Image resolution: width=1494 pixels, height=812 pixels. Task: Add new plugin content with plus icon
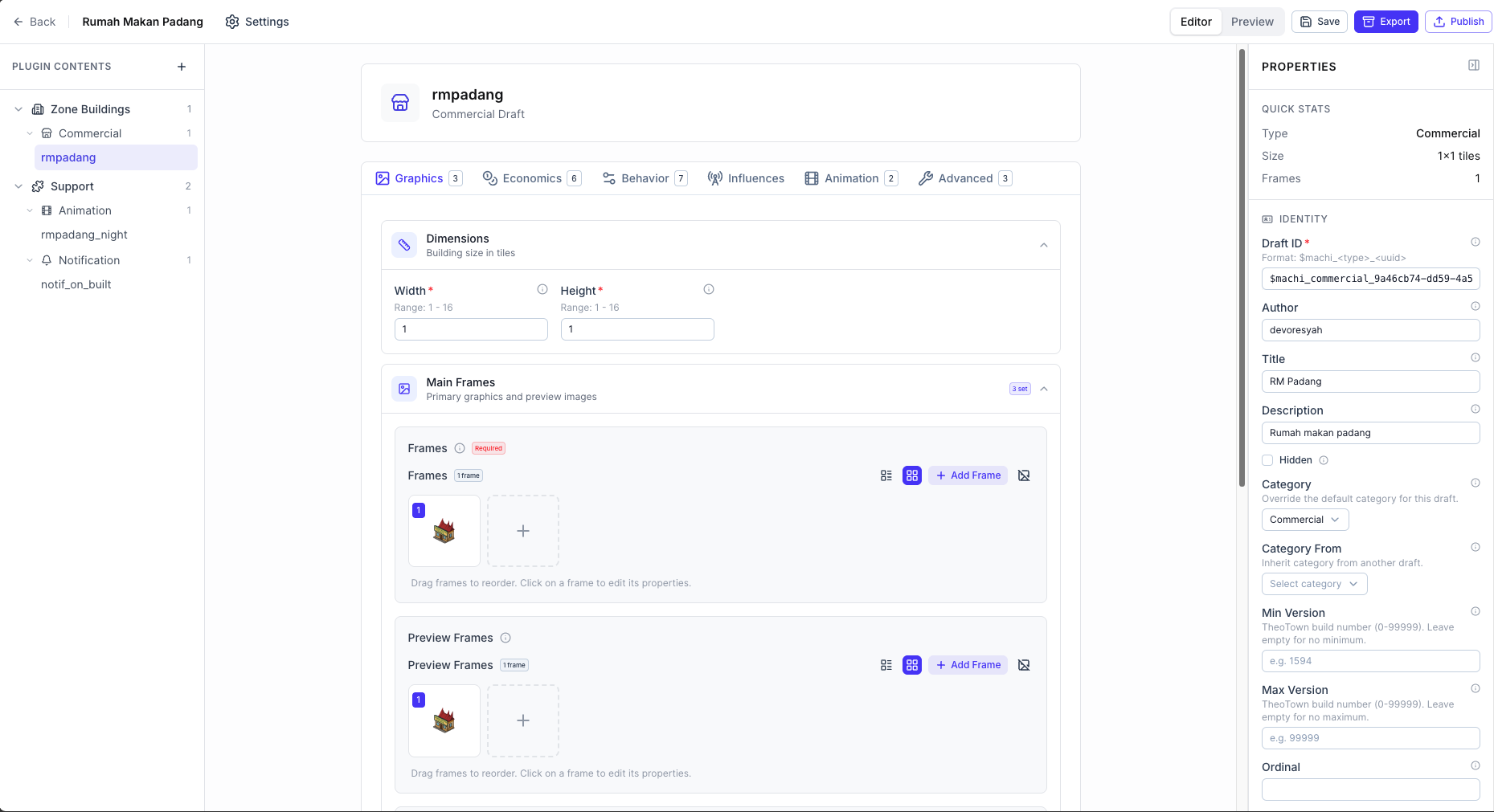(x=182, y=67)
